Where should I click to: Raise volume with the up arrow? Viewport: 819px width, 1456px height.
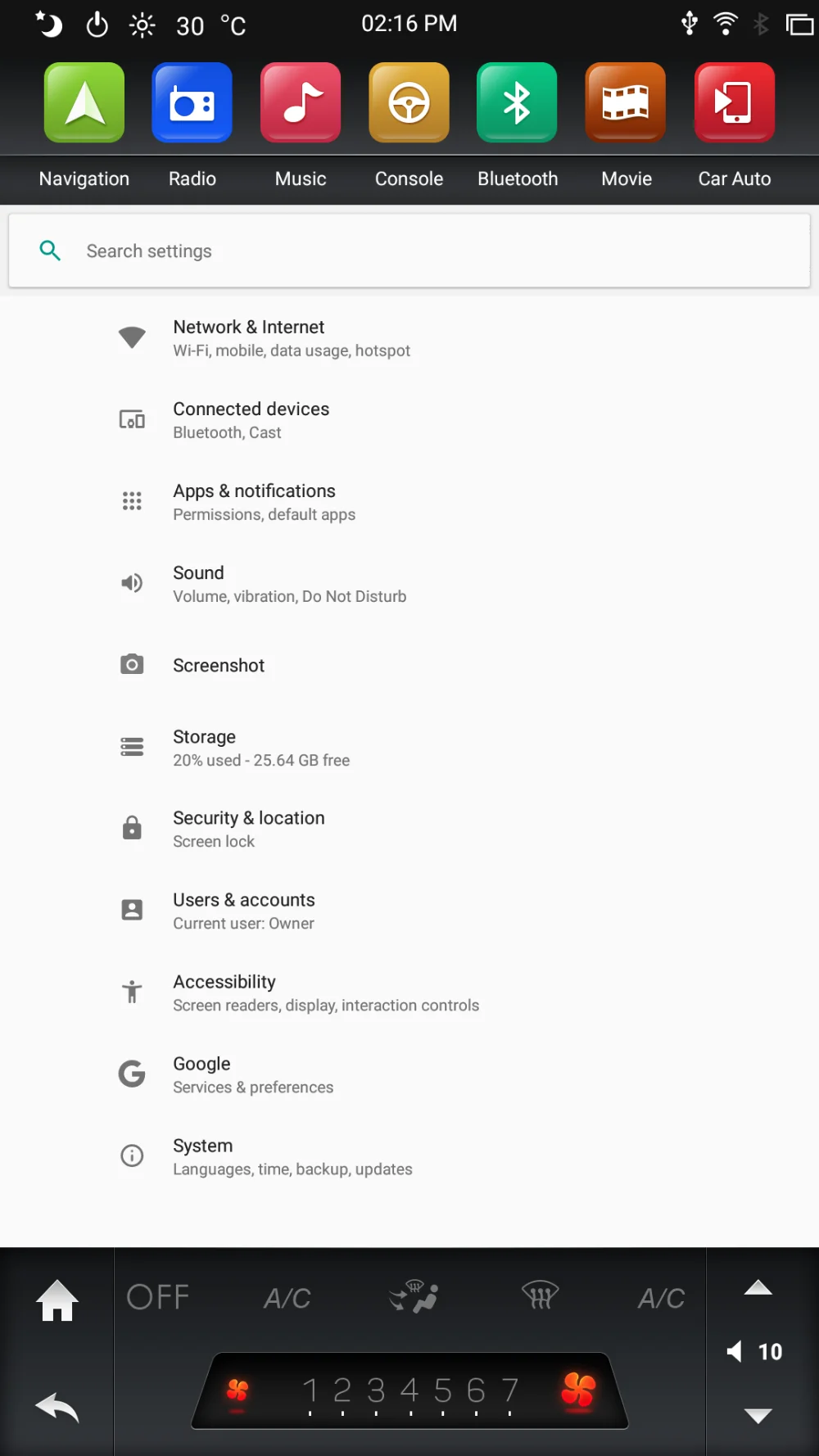coord(758,1287)
